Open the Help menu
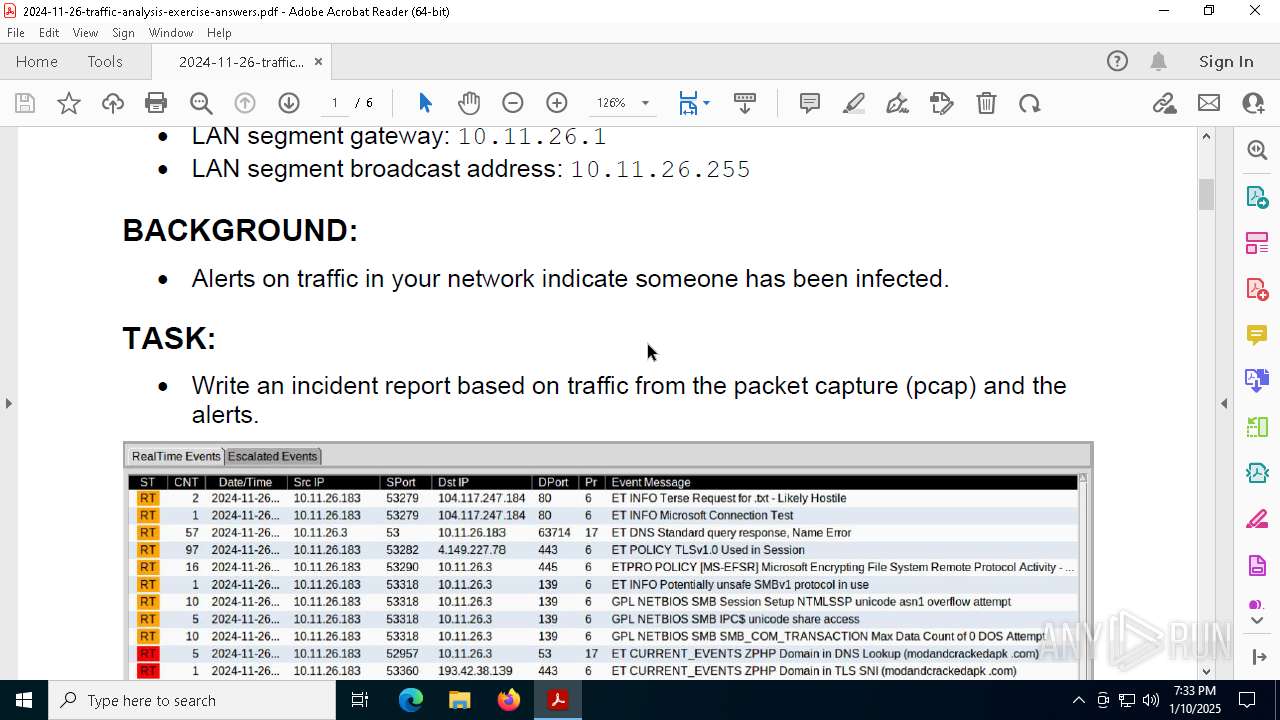Viewport: 1280px width, 720px height. pyautogui.click(x=219, y=33)
